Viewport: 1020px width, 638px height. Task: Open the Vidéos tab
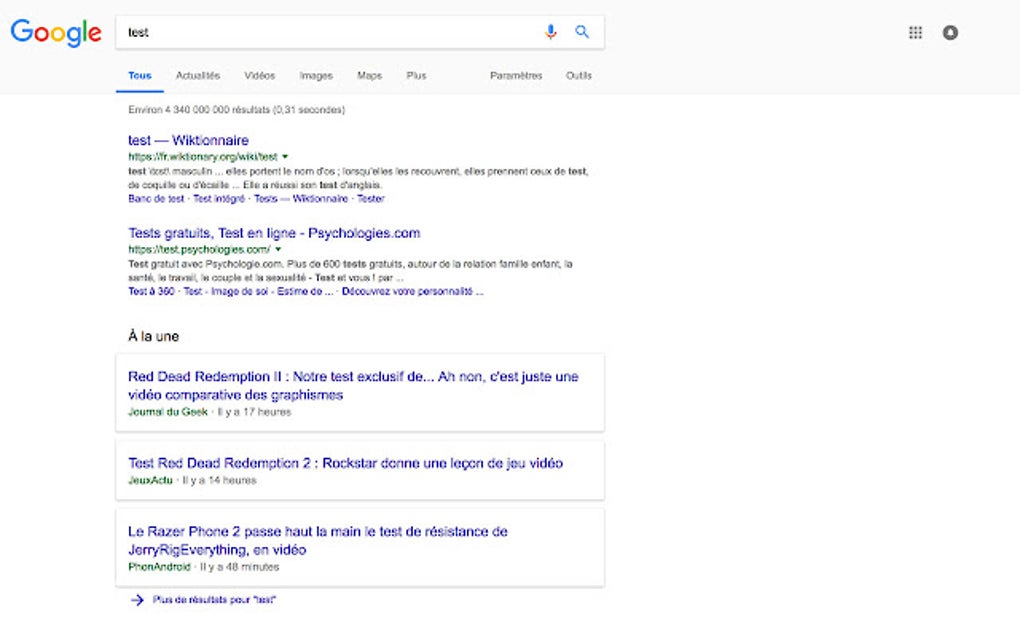pyautogui.click(x=260, y=75)
